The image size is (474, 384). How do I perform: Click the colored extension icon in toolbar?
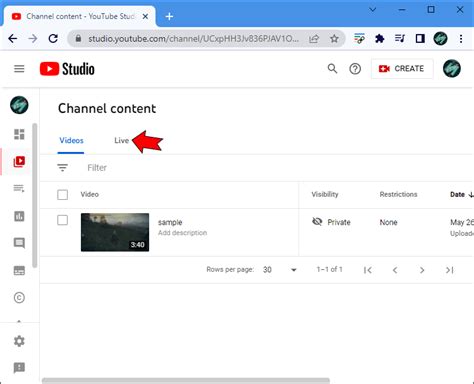[x=359, y=39]
